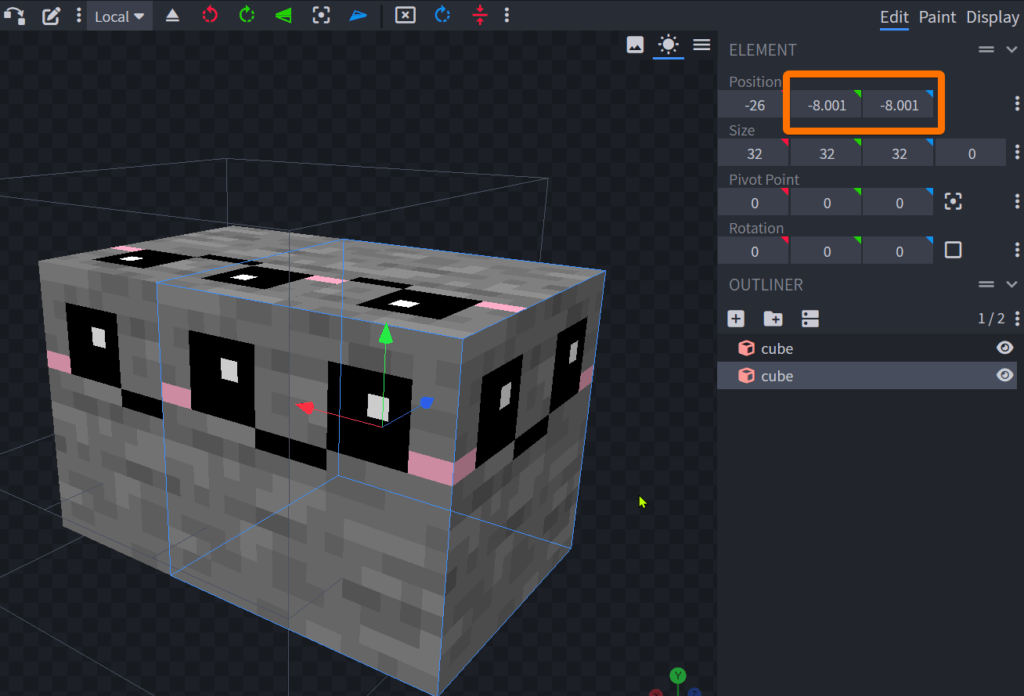Click the Add Cube icon in Outliner
Screen dimensions: 1024x696
[x=736, y=318]
